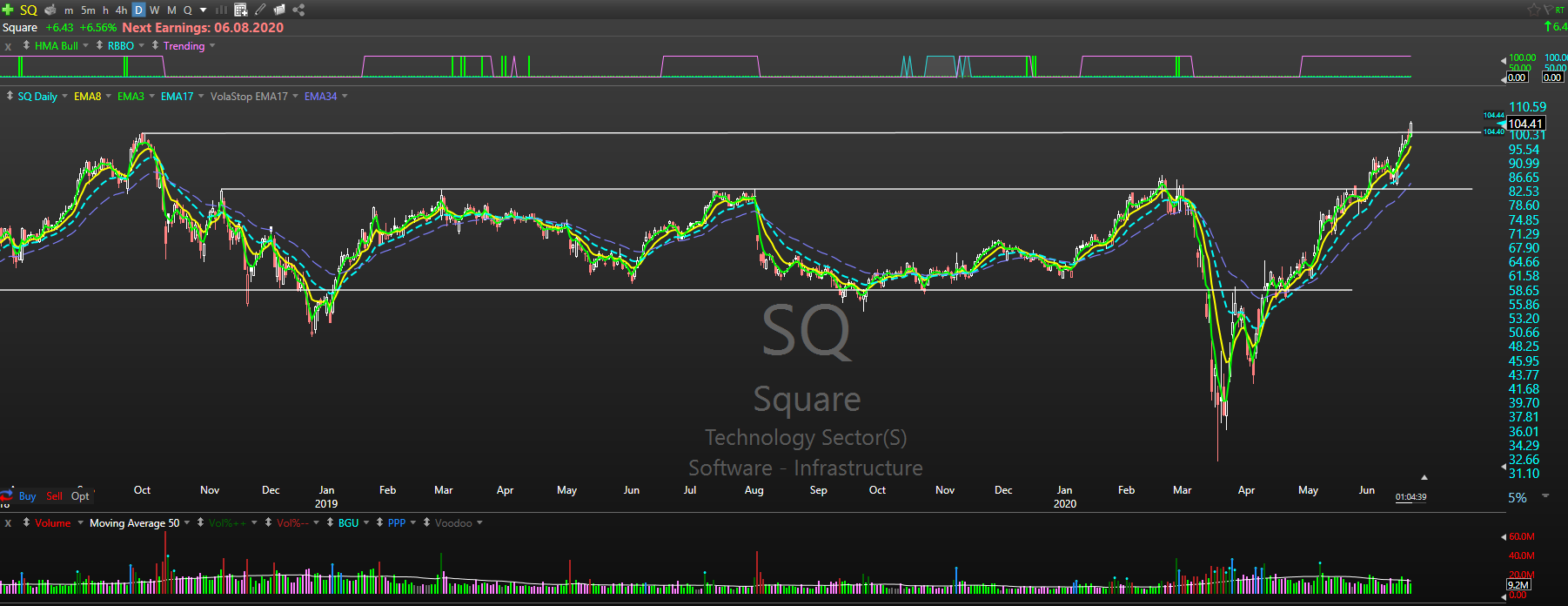Viewport: 1568px width, 606px height.
Task: Click the countdown timer 01:04:39
Action: (x=1411, y=497)
